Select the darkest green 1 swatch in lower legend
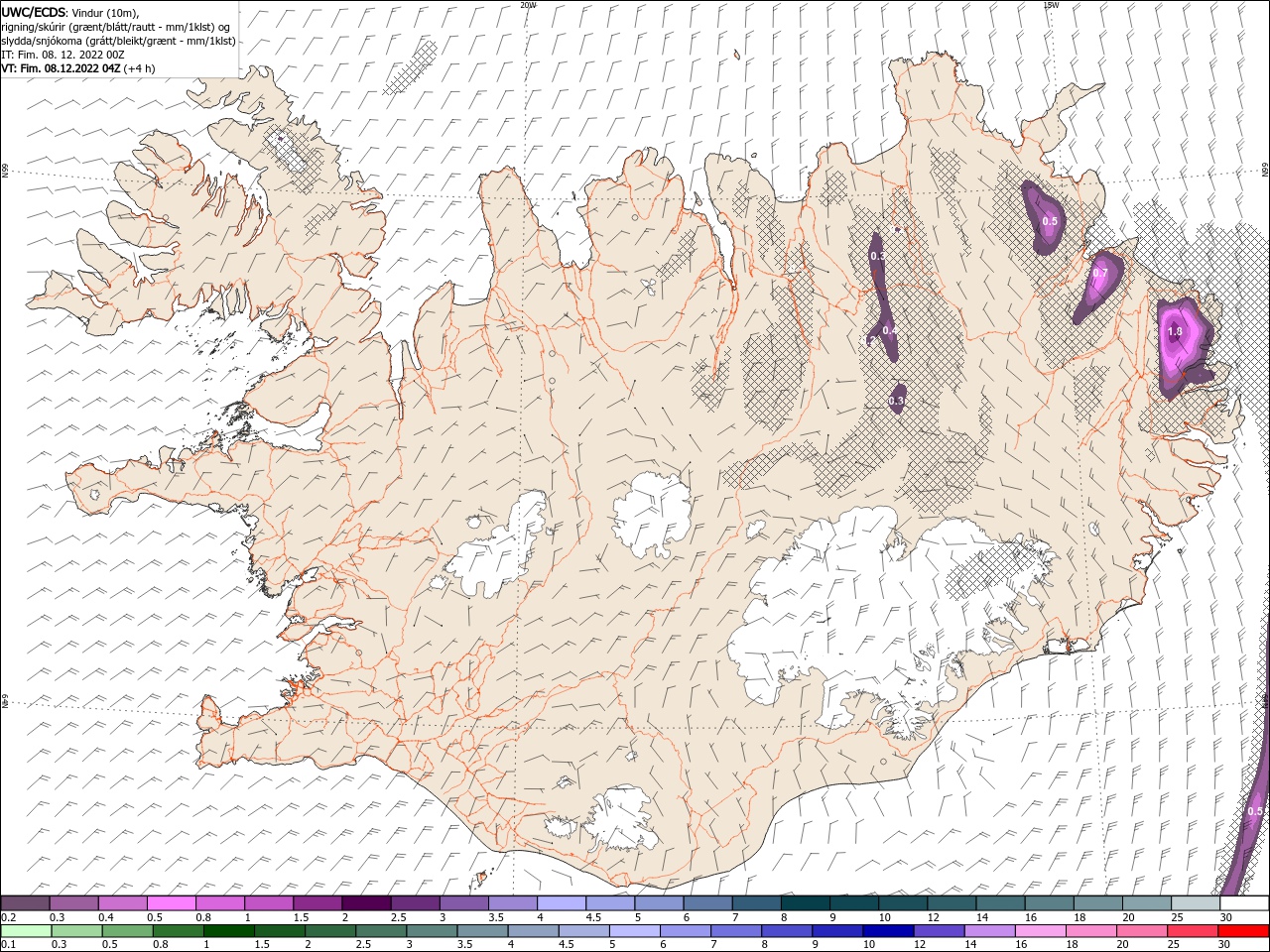This screenshot has width=1270, height=952. 229,931
